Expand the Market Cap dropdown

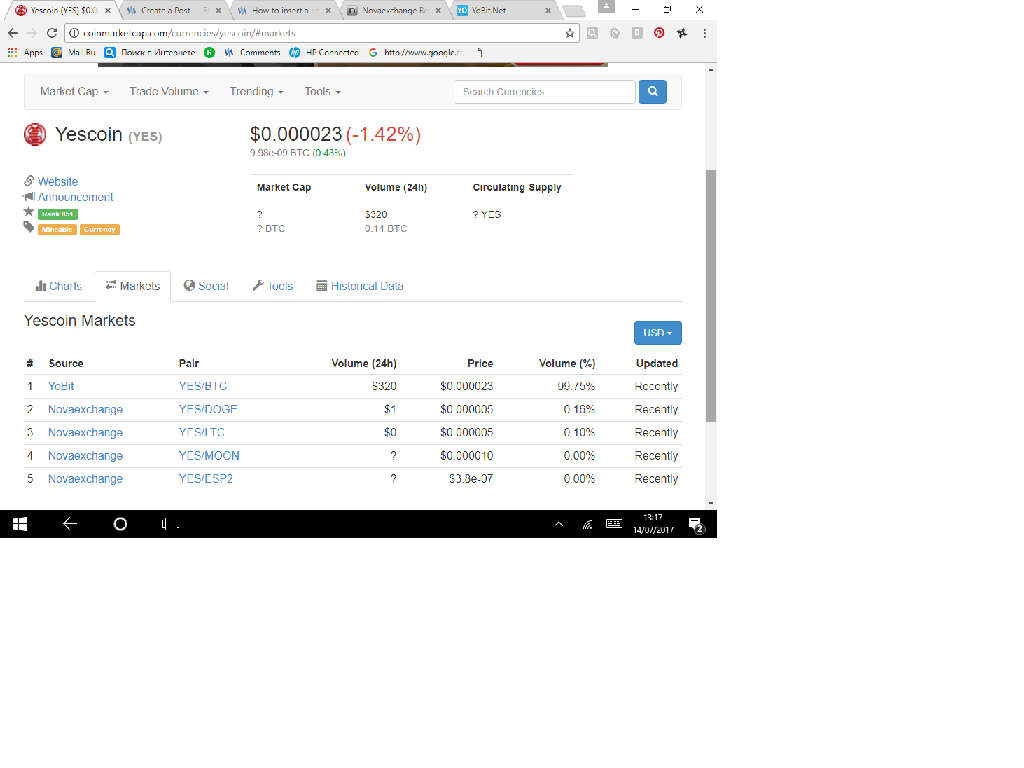click(74, 91)
